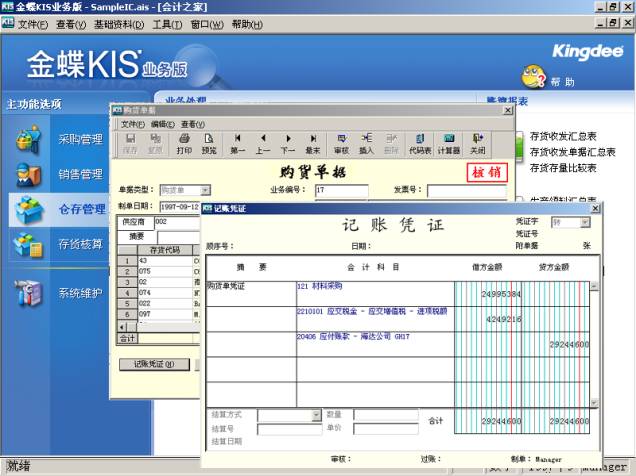
Task: Open 代码表 code table icon
Action: [x=420, y=144]
